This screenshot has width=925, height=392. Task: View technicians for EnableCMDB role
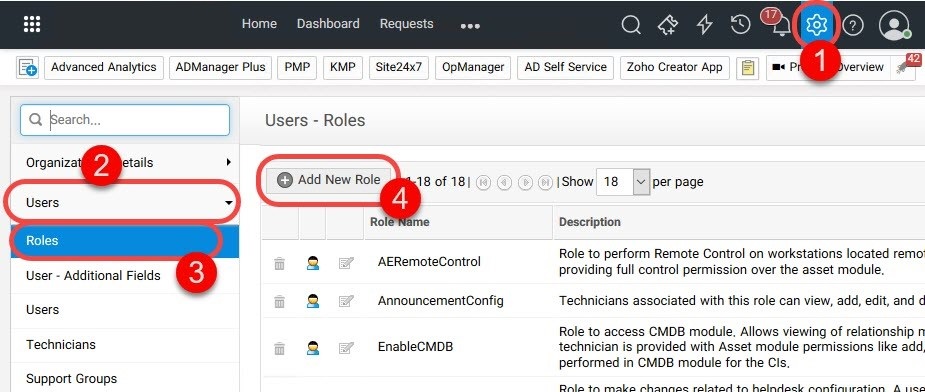pos(313,348)
